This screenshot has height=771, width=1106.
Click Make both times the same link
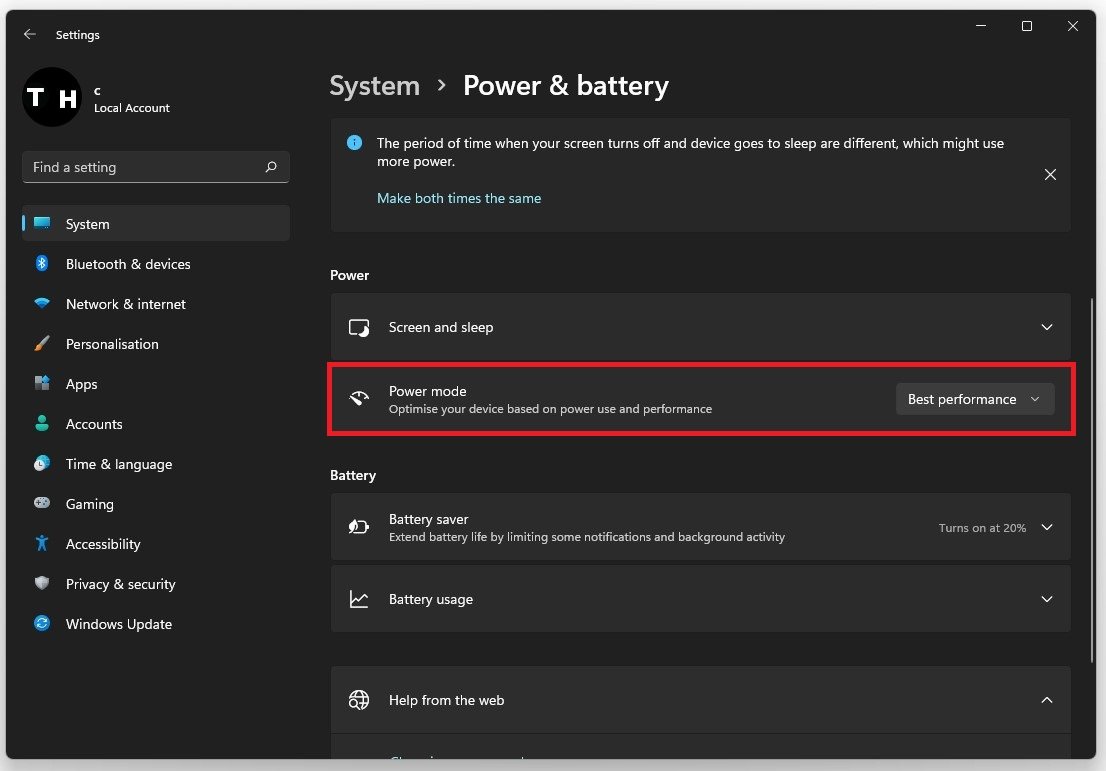[x=459, y=198]
